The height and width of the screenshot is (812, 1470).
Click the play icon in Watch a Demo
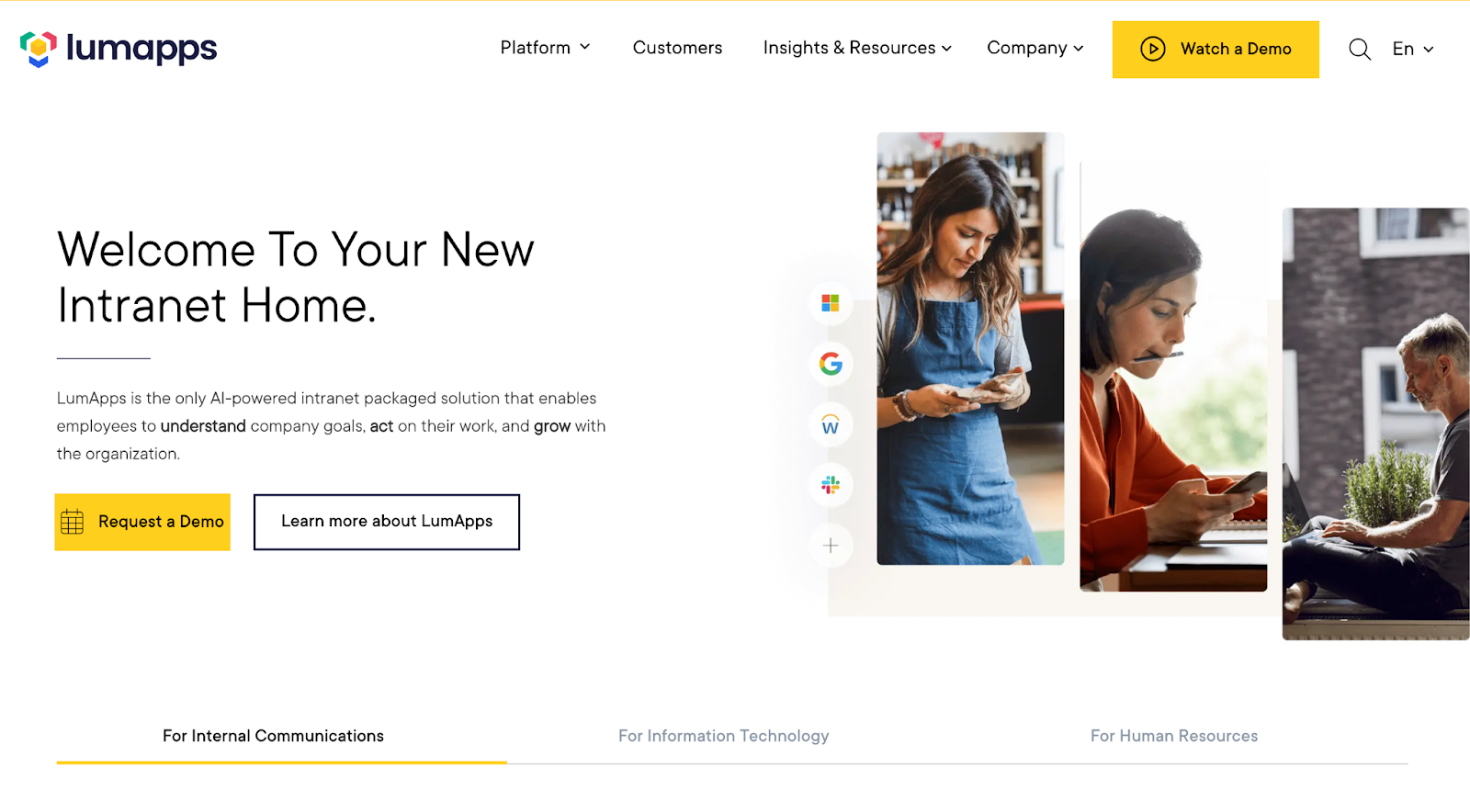[1153, 49]
